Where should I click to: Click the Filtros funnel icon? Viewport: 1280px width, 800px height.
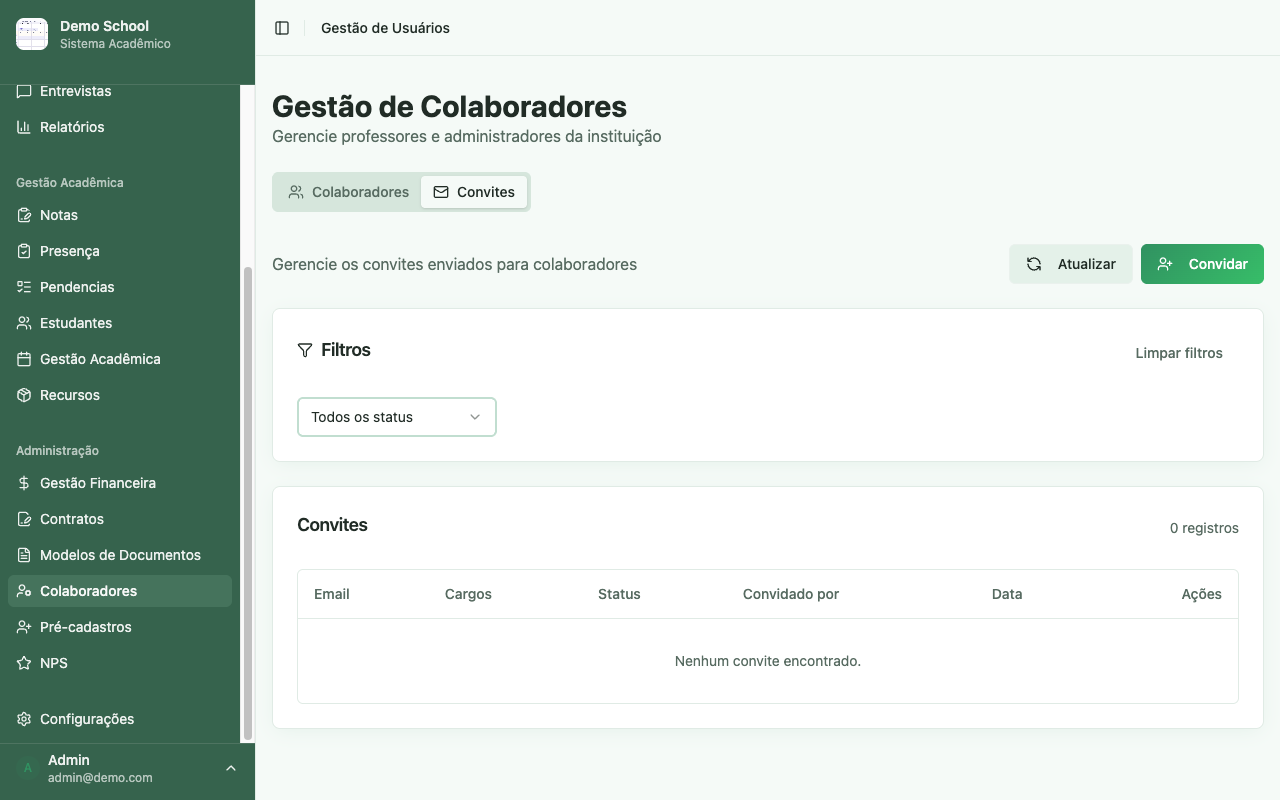coord(305,350)
